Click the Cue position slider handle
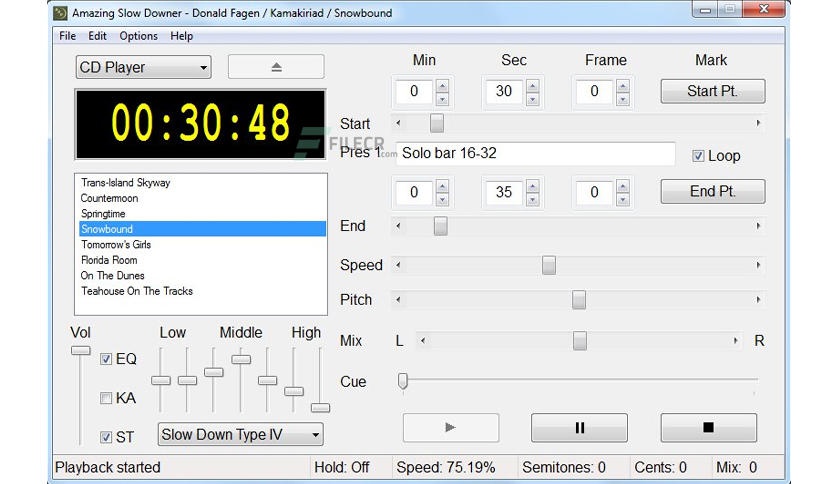This screenshot has height=484, width=836. click(403, 381)
